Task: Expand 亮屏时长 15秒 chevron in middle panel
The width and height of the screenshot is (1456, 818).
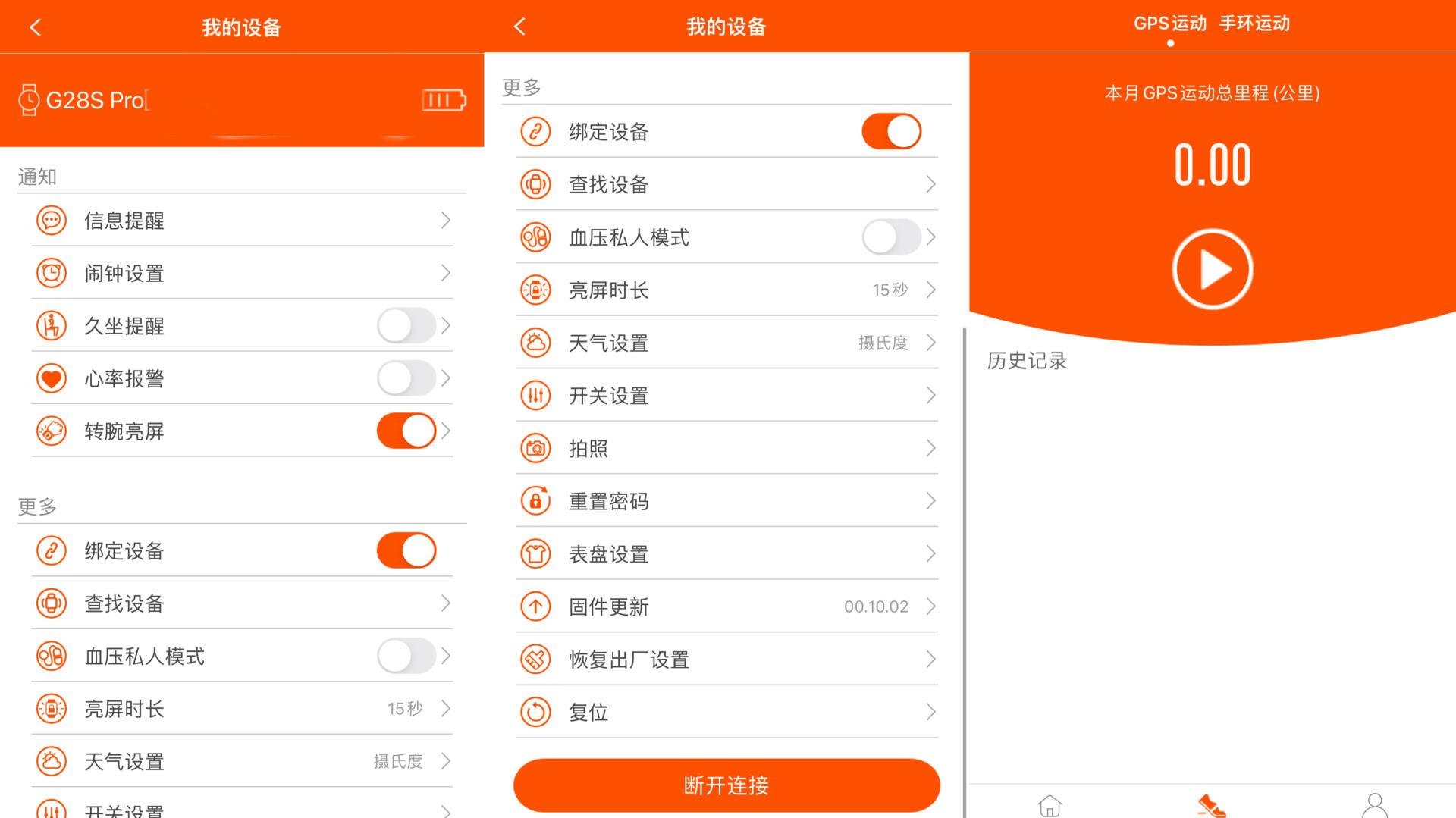Action: click(x=930, y=290)
